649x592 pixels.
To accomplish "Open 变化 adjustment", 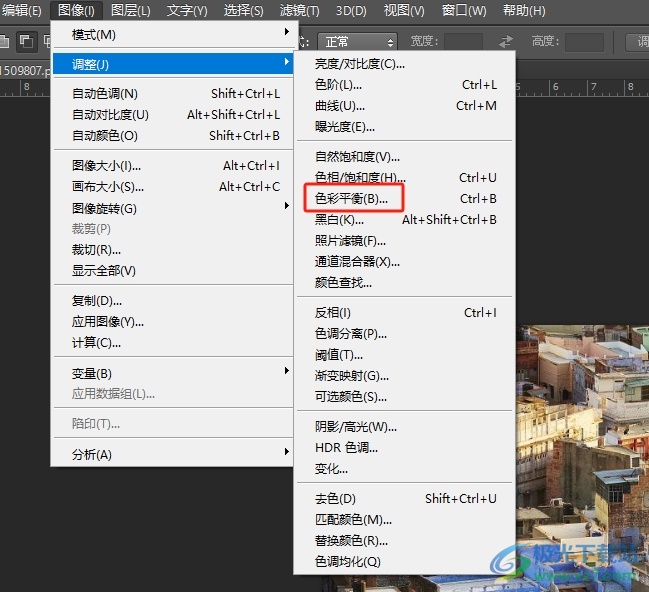I will point(405,469).
